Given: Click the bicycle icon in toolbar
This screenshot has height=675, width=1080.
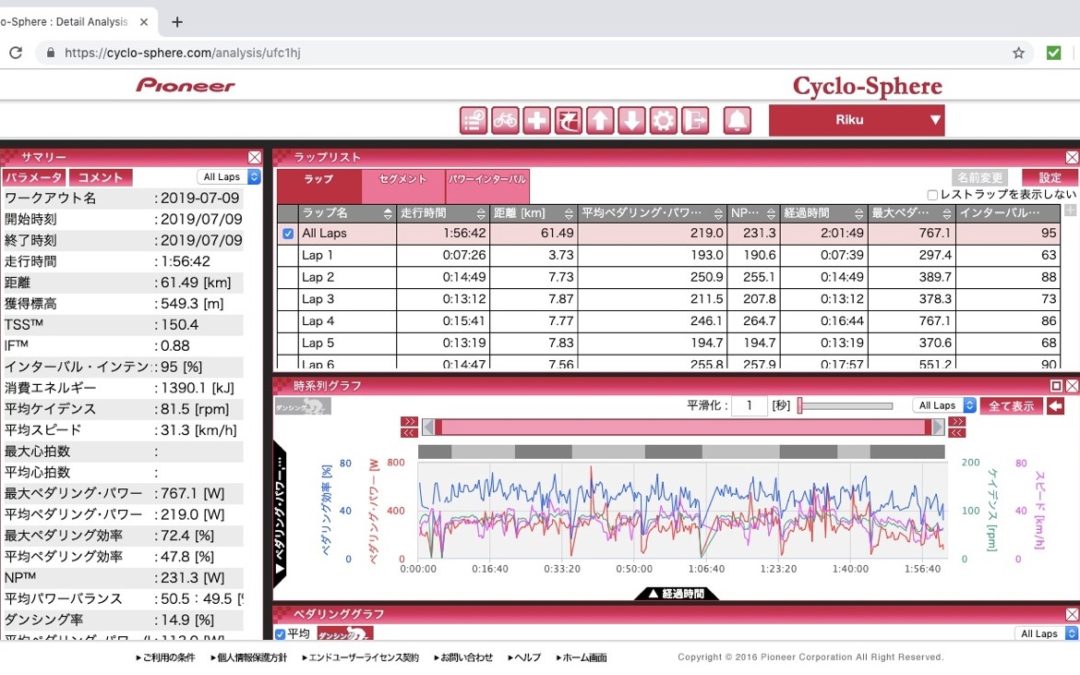Looking at the screenshot, I should (505, 121).
